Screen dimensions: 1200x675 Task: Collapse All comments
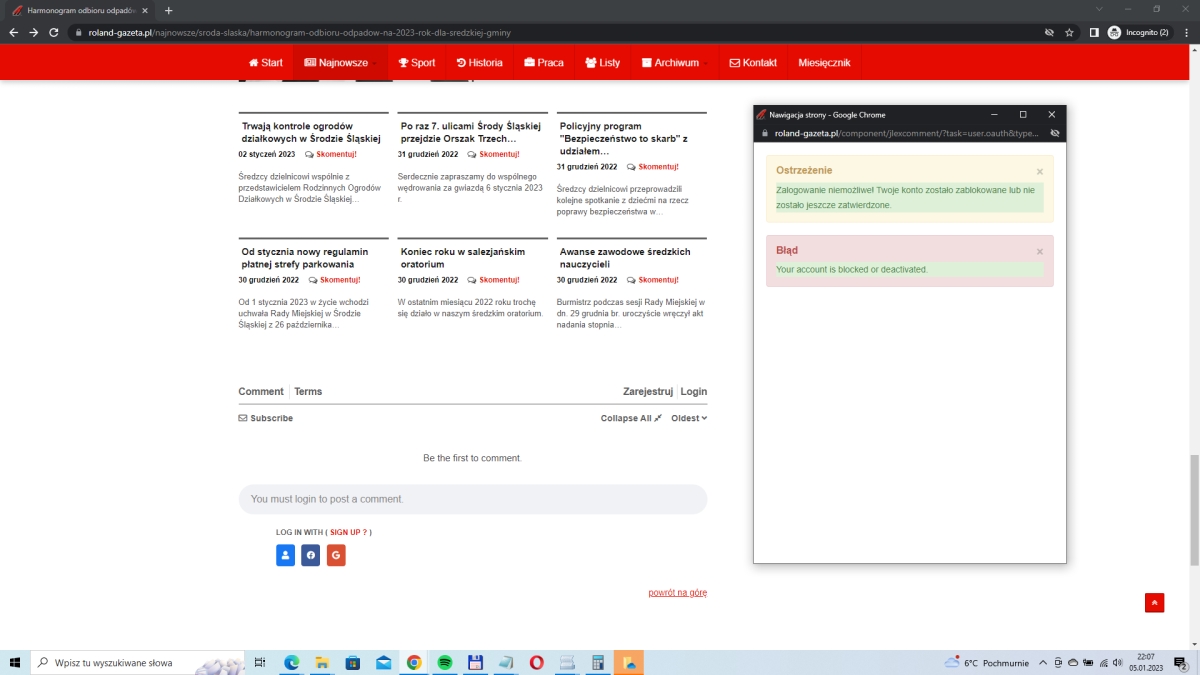pyautogui.click(x=631, y=418)
